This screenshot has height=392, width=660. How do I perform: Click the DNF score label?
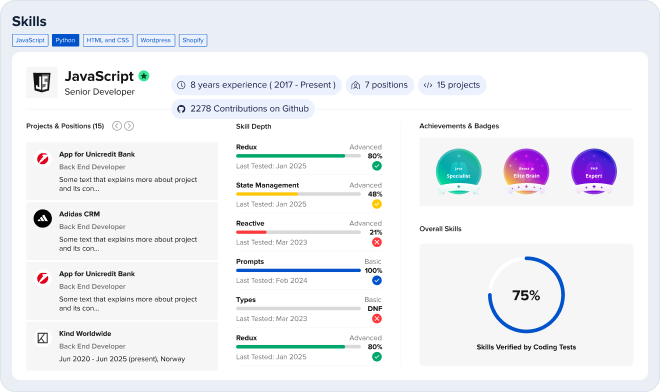(x=375, y=309)
